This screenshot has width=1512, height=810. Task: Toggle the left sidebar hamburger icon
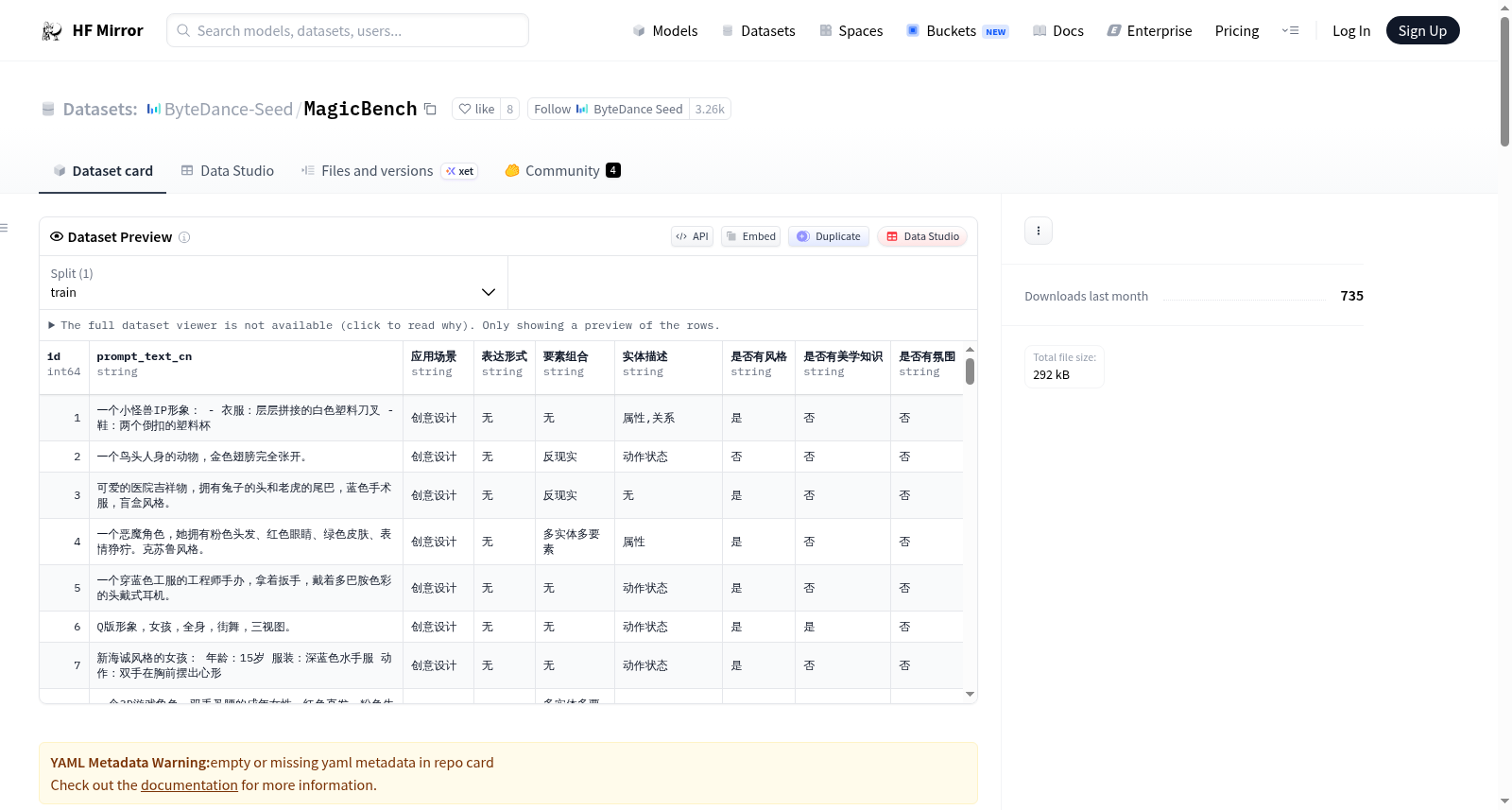pyautogui.click(x=4, y=228)
